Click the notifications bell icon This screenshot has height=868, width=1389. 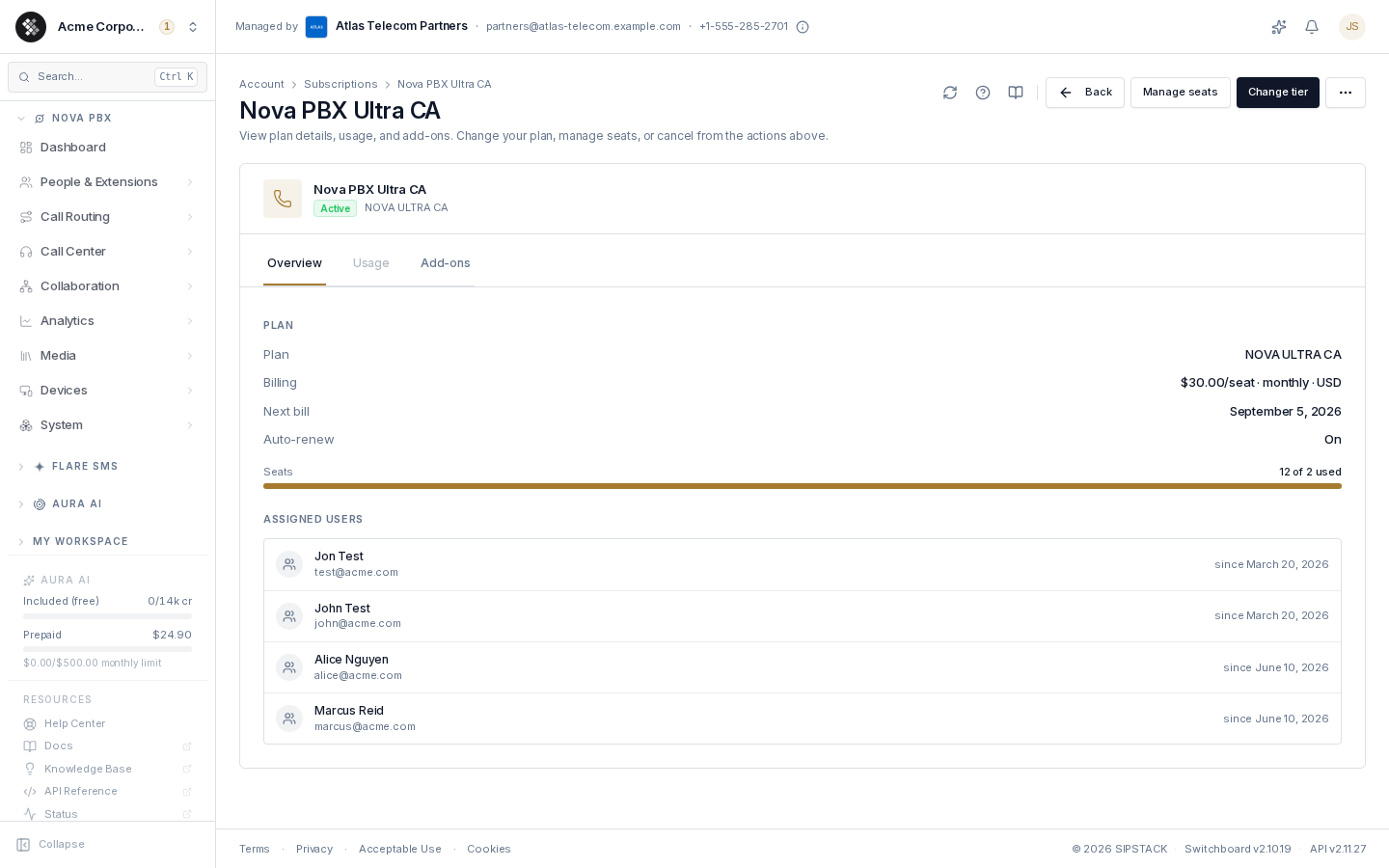click(x=1312, y=27)
